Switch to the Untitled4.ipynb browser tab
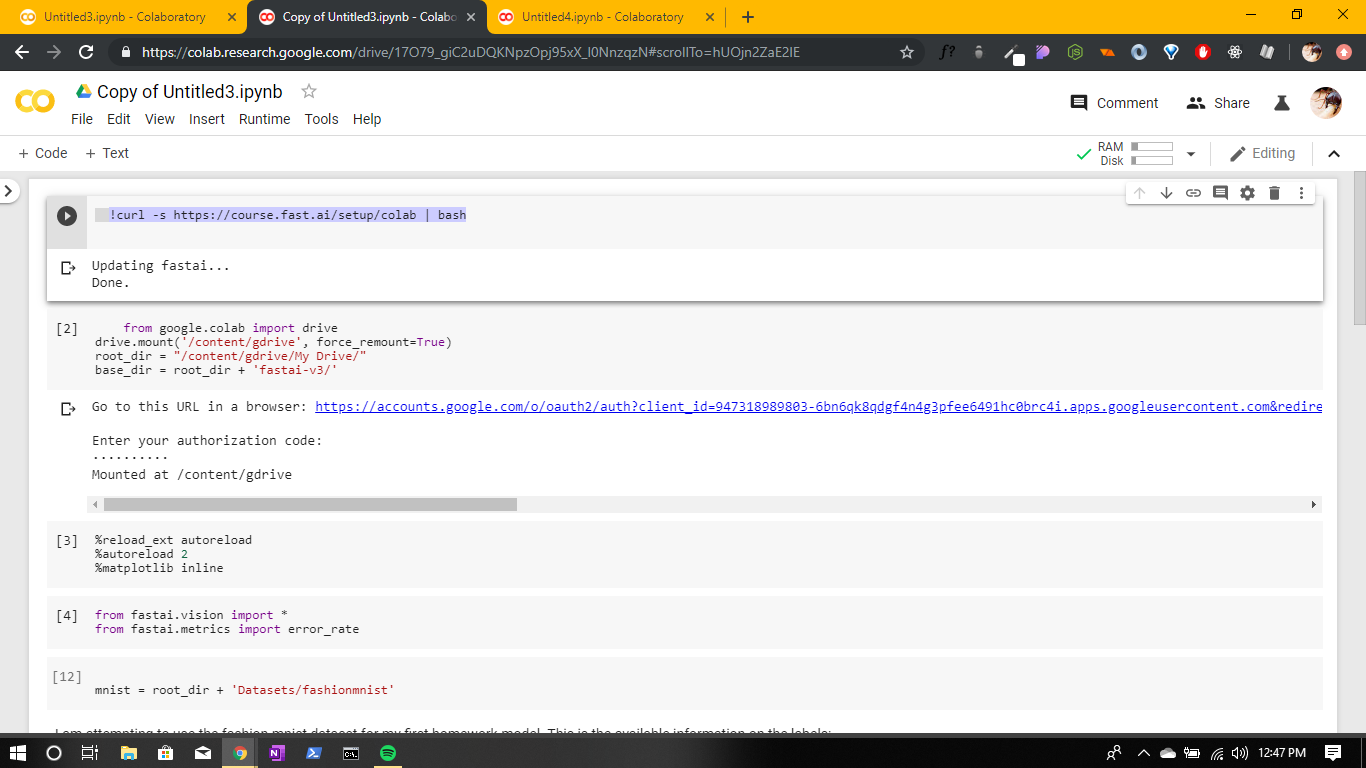 coord(602,17)
